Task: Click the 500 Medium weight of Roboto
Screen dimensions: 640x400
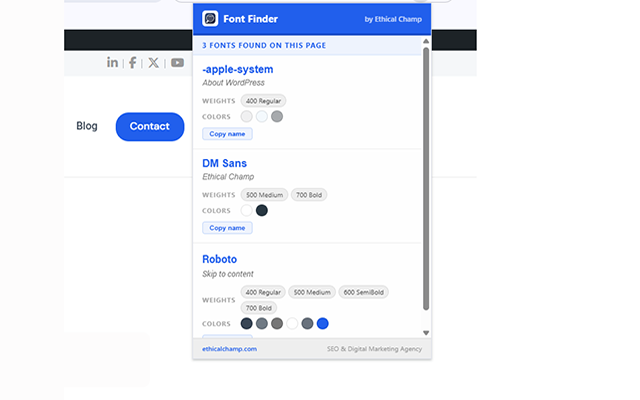Action: 312,292
